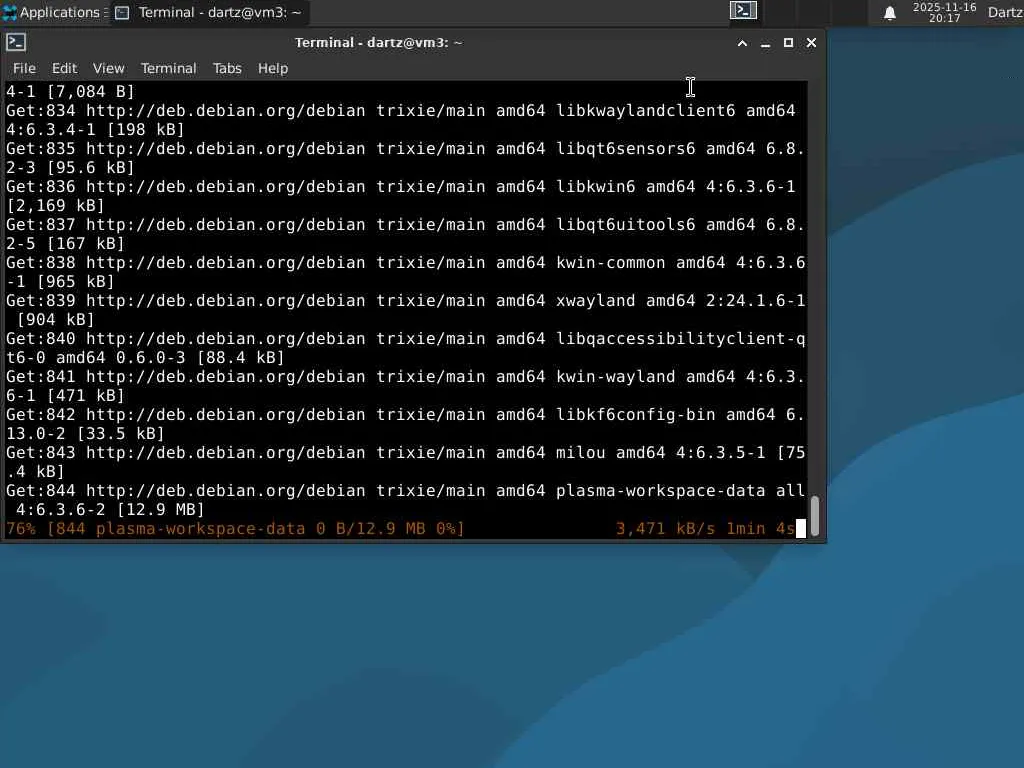Click the terminal launcher icon in the top panel
This screenshot has width=1024, height=768.
[x=743, y=10]
